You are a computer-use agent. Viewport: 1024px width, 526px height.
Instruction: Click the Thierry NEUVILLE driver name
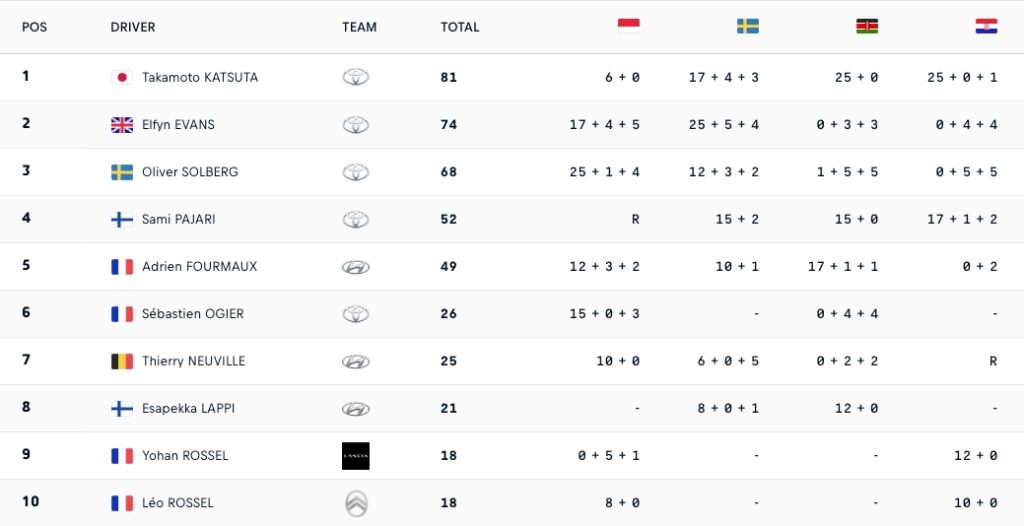(x=193, y=361)
